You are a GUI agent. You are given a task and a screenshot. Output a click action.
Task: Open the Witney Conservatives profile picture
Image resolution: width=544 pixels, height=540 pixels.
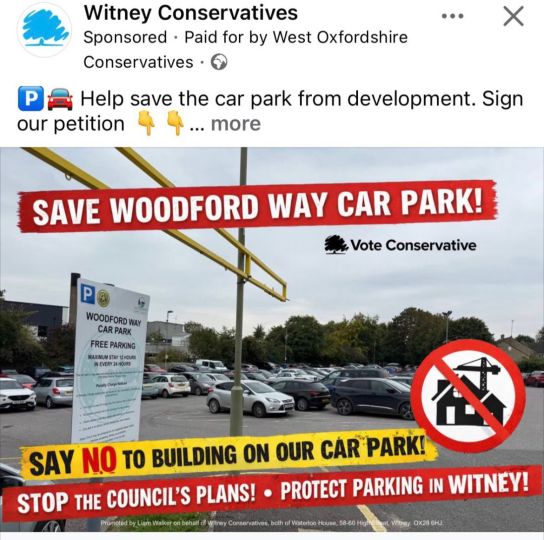pos(44,29)
